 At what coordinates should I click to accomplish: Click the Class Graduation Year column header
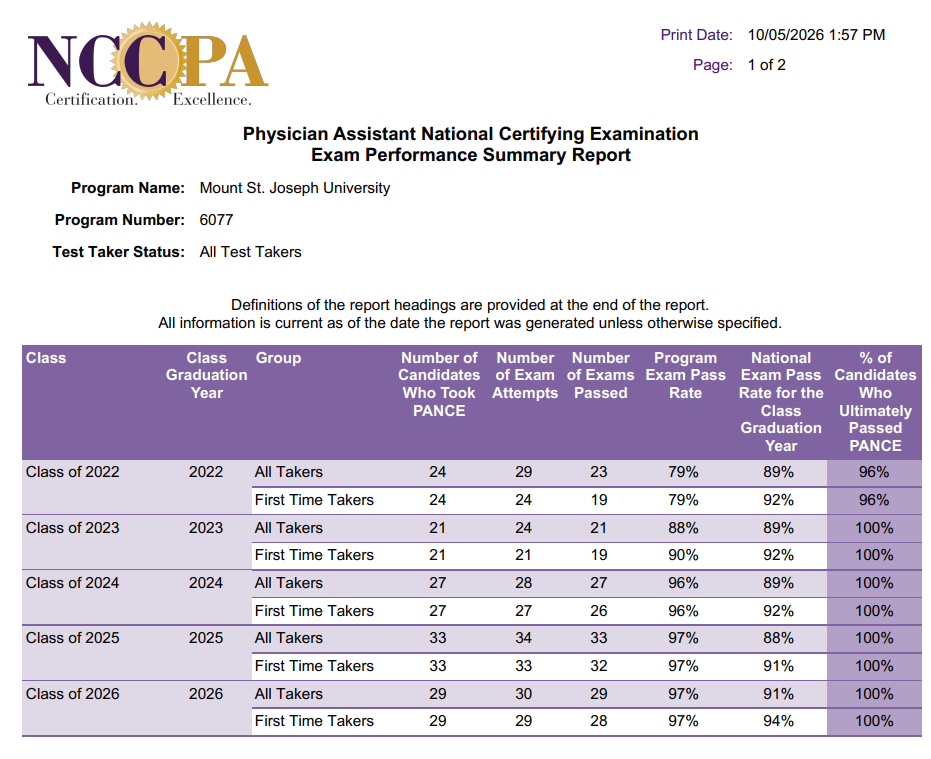[207, 375]
